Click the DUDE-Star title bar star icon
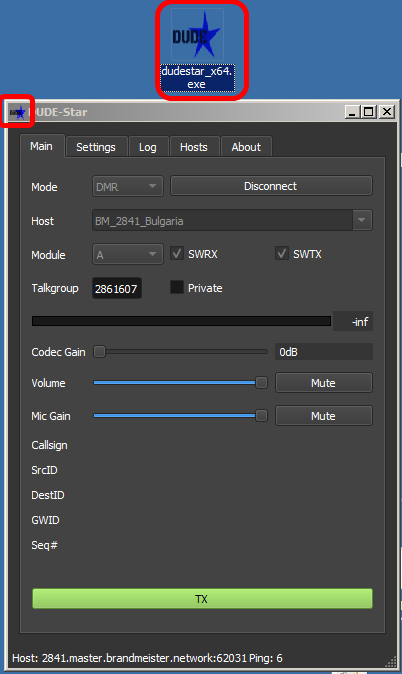 [18, 113]
